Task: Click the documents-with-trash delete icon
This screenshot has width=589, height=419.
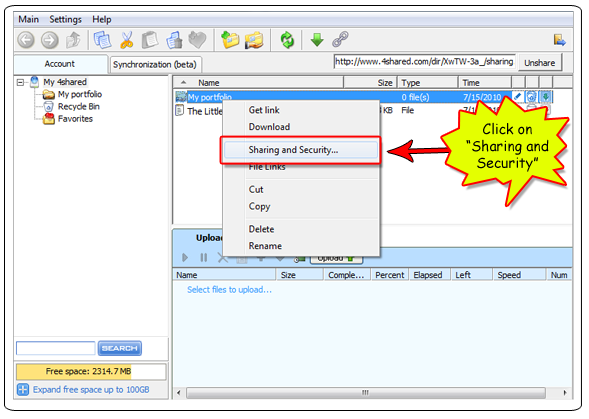Action: click(x=174, y=40)
